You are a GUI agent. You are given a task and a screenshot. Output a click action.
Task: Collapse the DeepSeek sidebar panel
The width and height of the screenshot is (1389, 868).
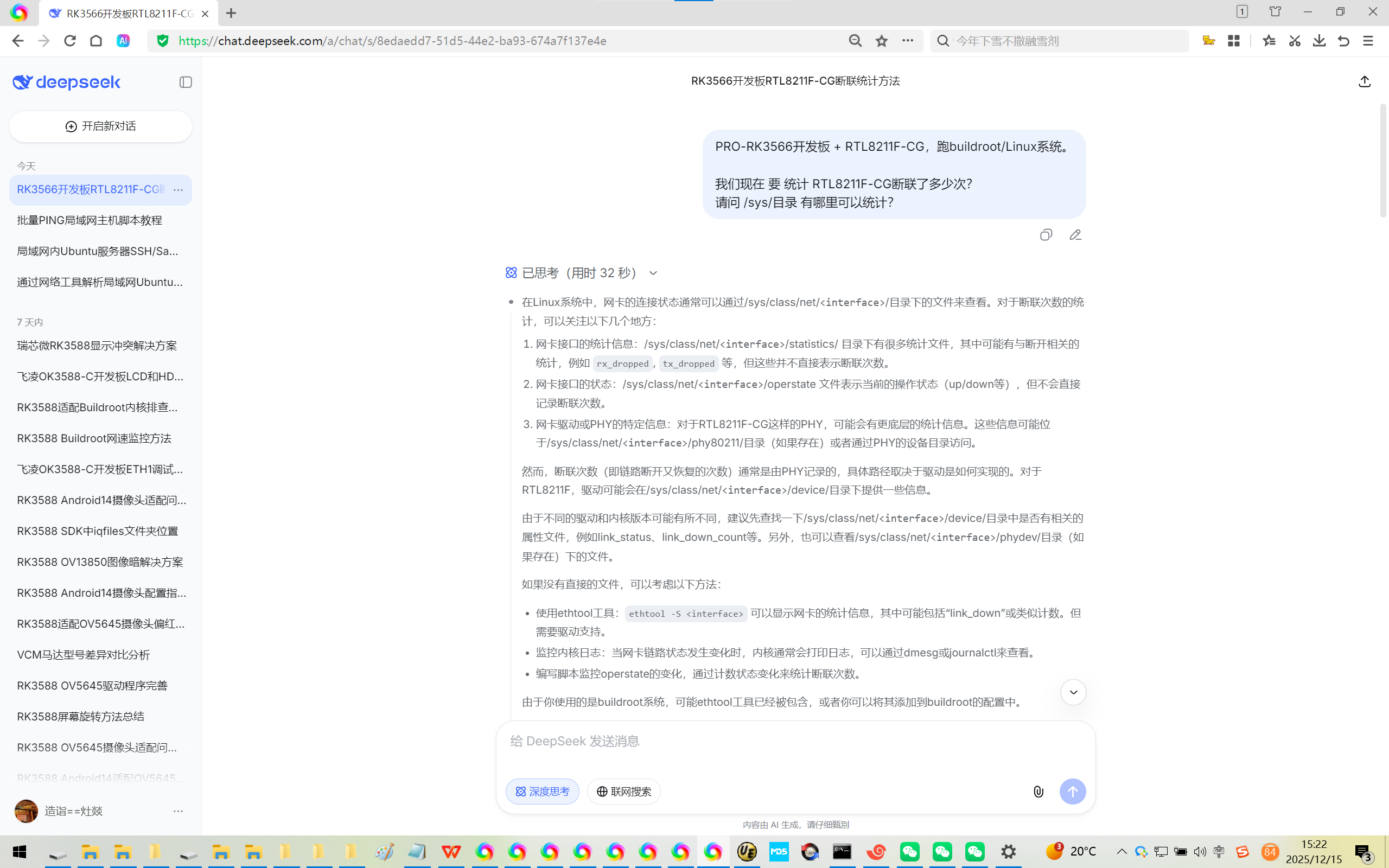pos(186,82)
